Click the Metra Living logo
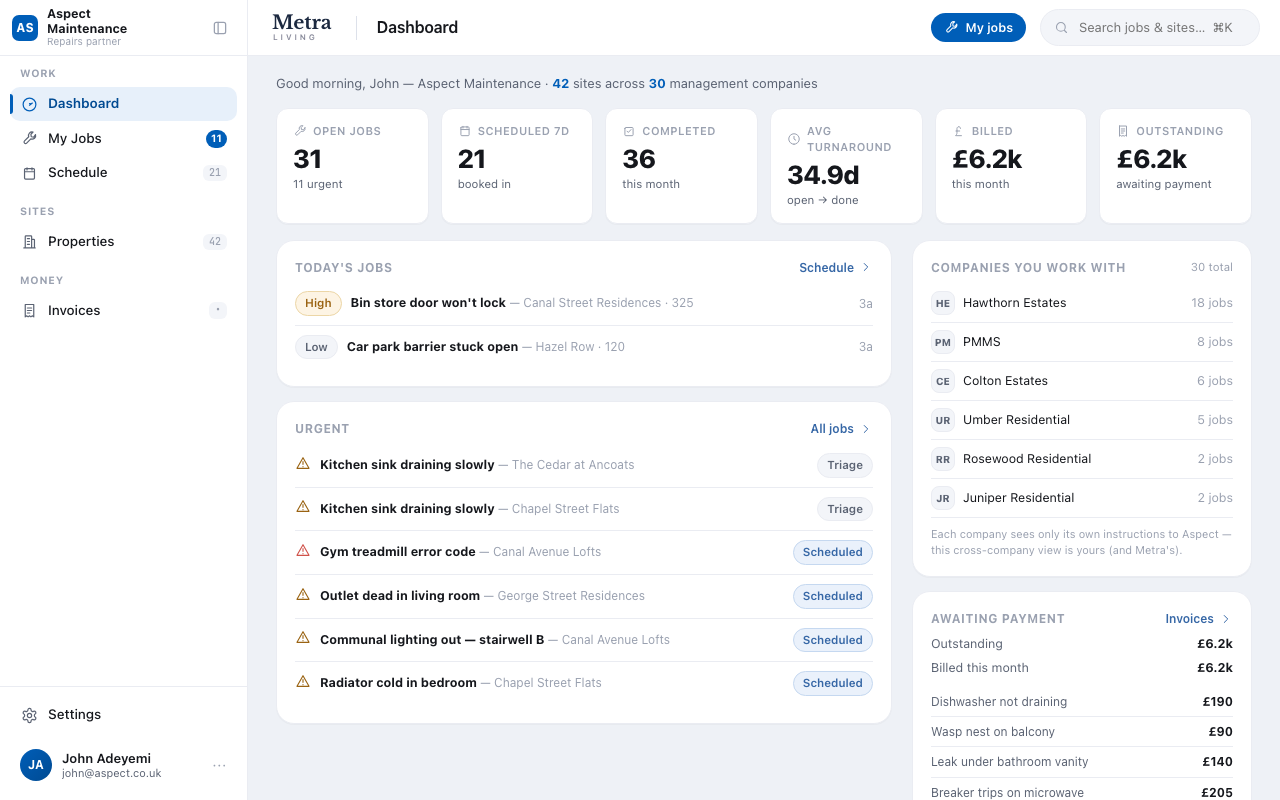Image resolution: width=1280 pixels, height=800 pixels. click(x=301, y=27)
